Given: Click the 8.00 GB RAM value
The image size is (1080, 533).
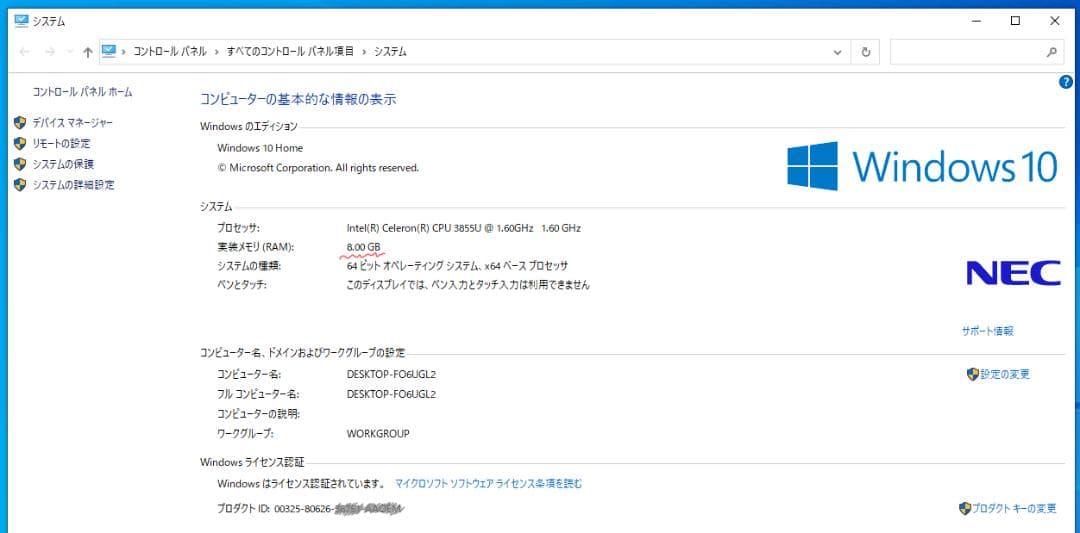Looking at the screenshot, I should 364,247.
